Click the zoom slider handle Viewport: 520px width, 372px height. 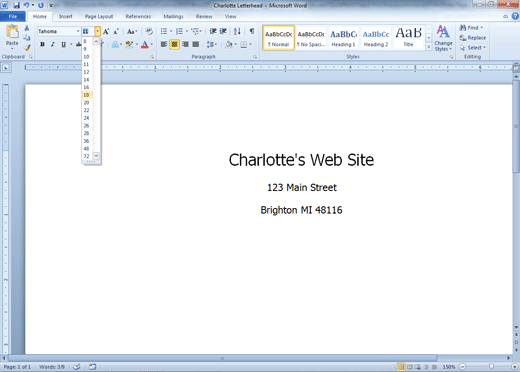coord(491,367)
